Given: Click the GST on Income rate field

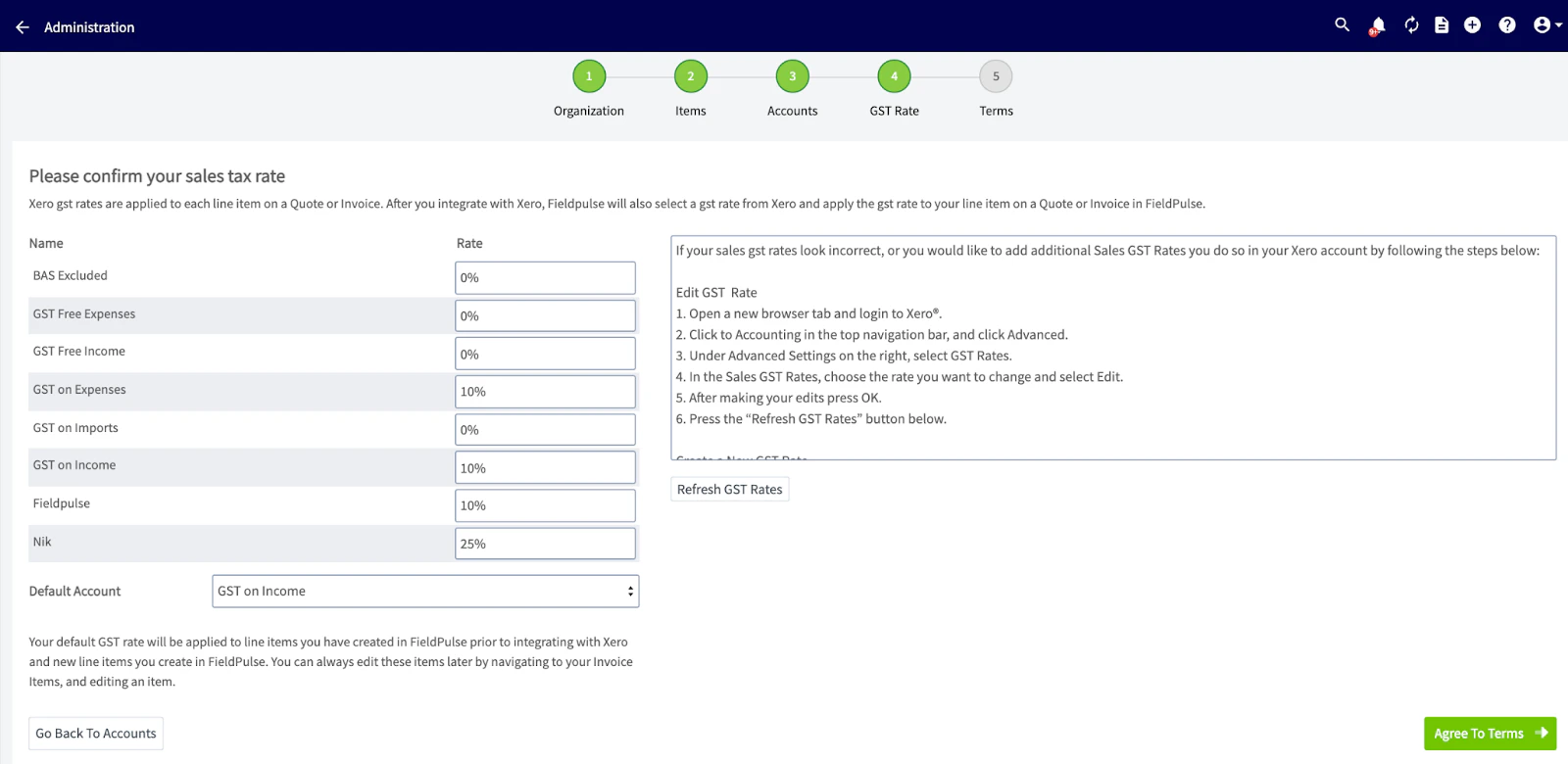Looking at the screenshot, I should click(545, 468).
